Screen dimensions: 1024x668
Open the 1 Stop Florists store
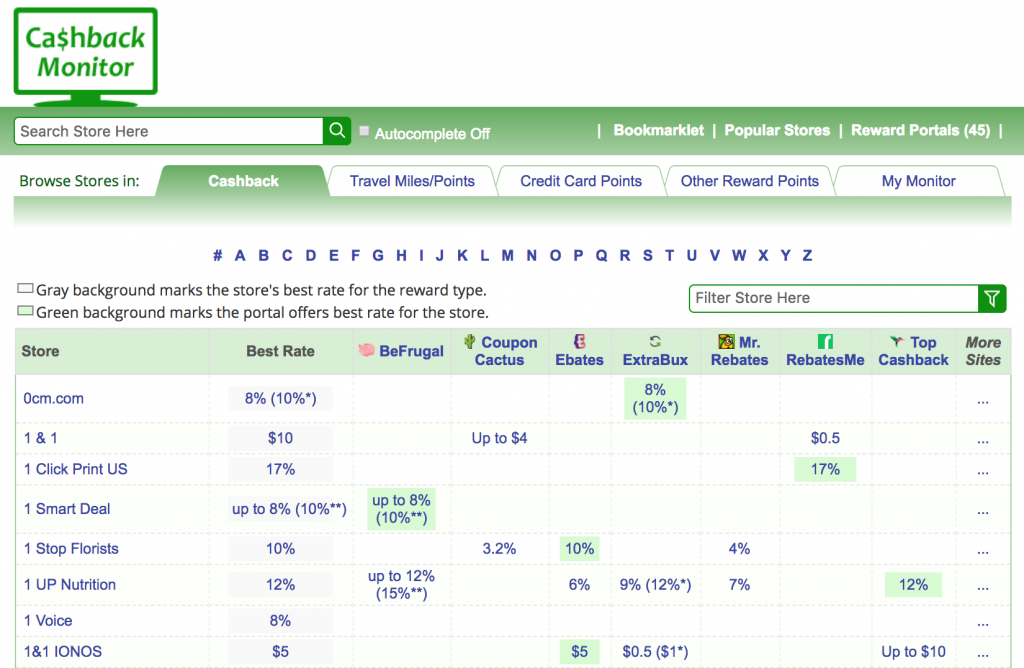pyautogui.click(x=71, y=549)
